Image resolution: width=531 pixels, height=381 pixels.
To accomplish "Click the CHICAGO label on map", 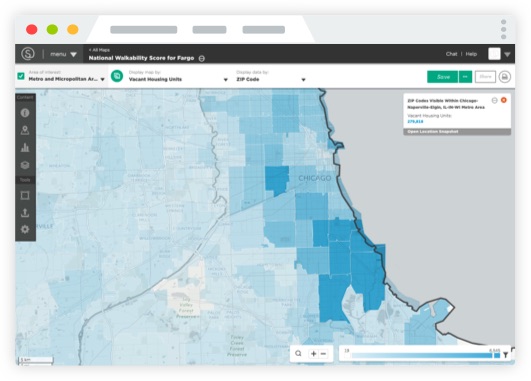I will pyautogui.click(x=315, y=178).
